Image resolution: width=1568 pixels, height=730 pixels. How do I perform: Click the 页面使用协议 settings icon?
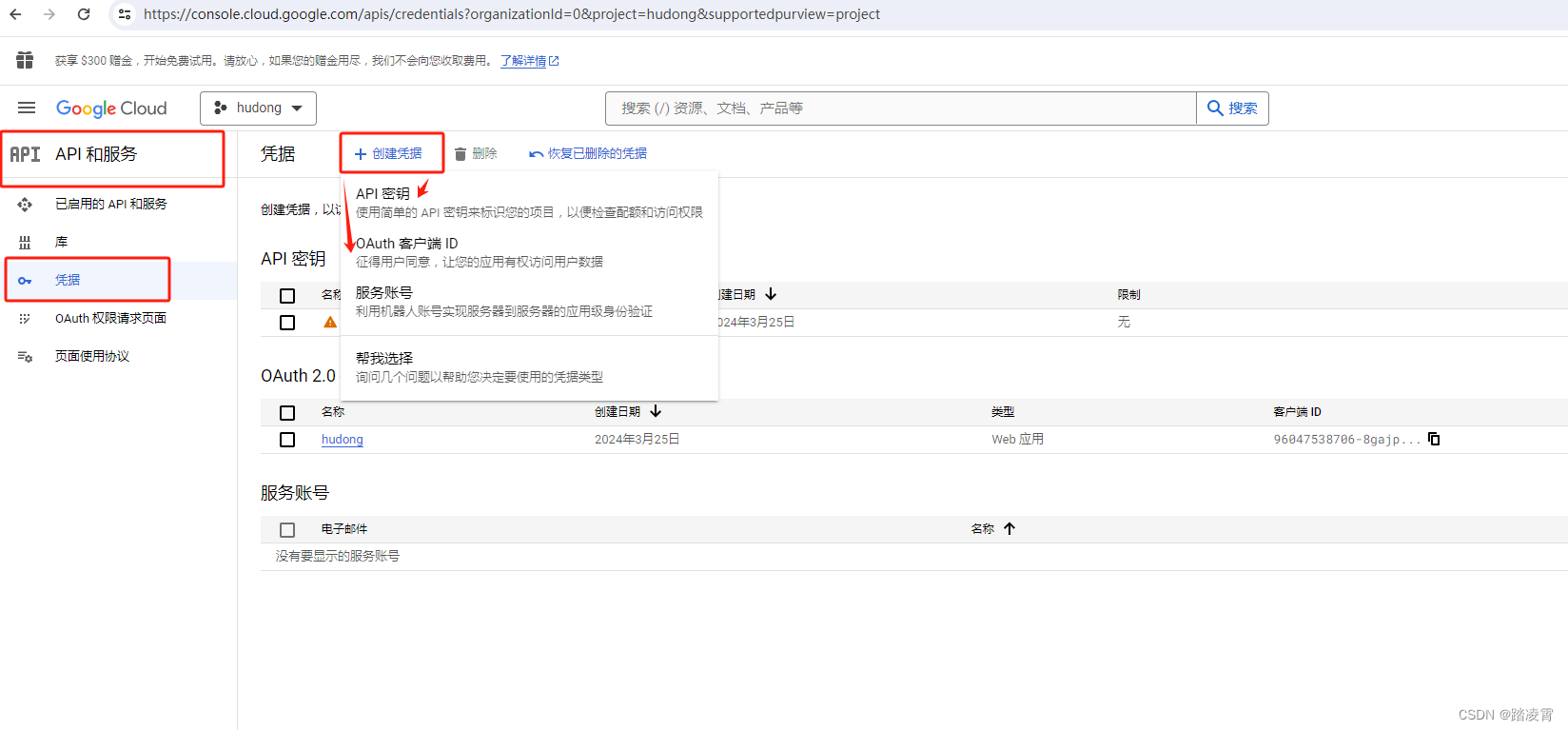click(25, 356)
